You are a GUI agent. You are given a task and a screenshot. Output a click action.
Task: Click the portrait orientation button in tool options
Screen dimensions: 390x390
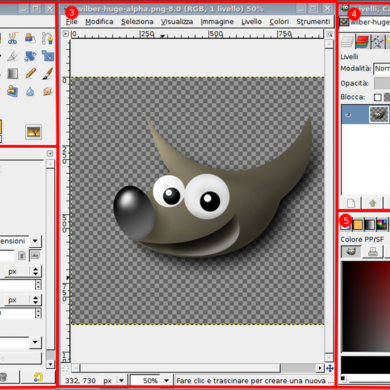(x=22, y=256)
